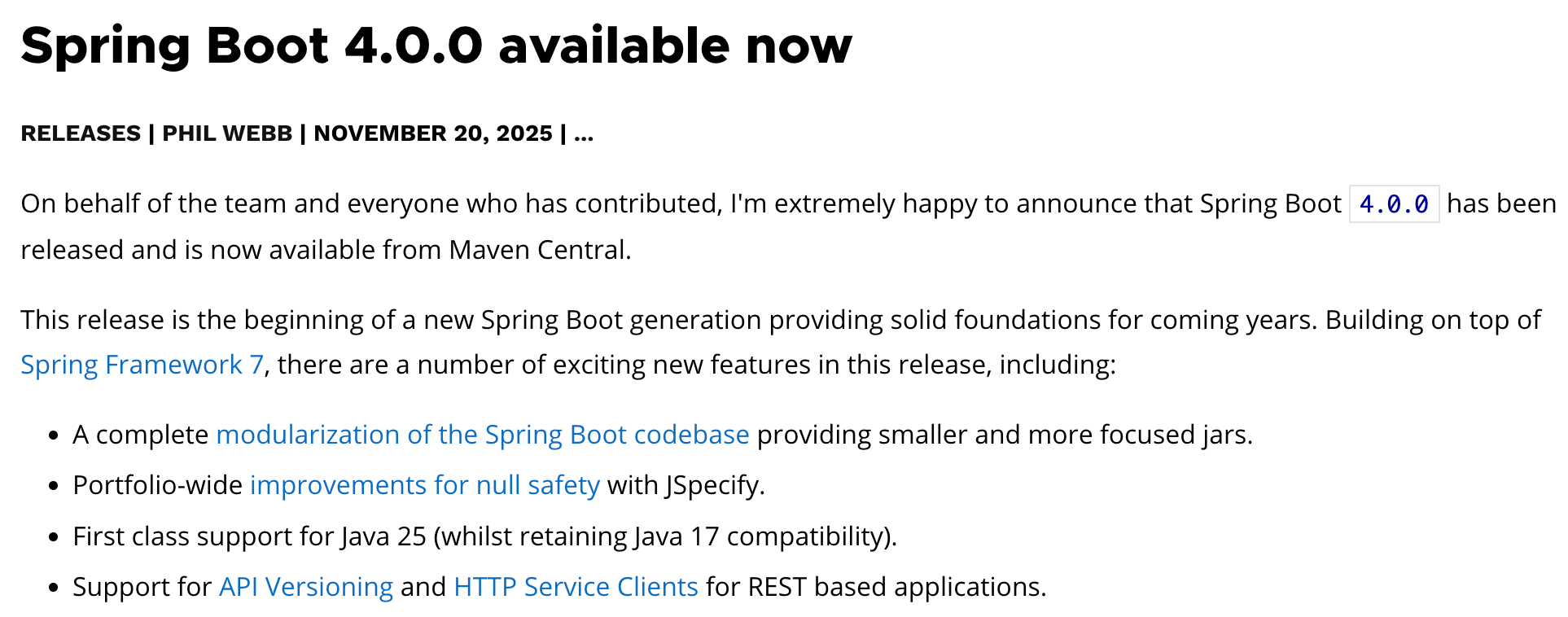This screenshot has height=617, width=1568.
Task: Open the improvements for null safety link
Action: click(424, 485)
